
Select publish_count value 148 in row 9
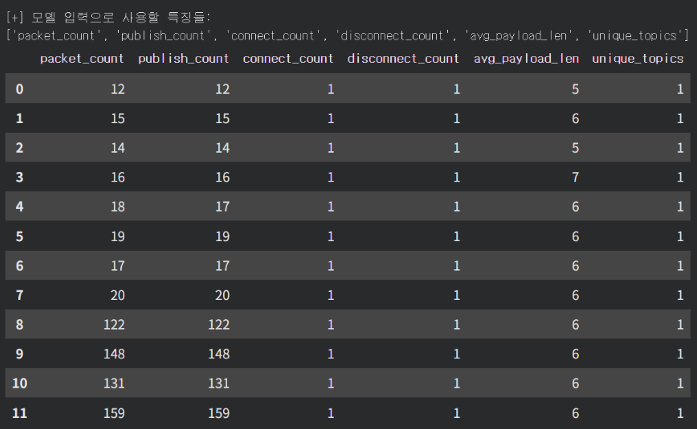click(x=217, y=354)
